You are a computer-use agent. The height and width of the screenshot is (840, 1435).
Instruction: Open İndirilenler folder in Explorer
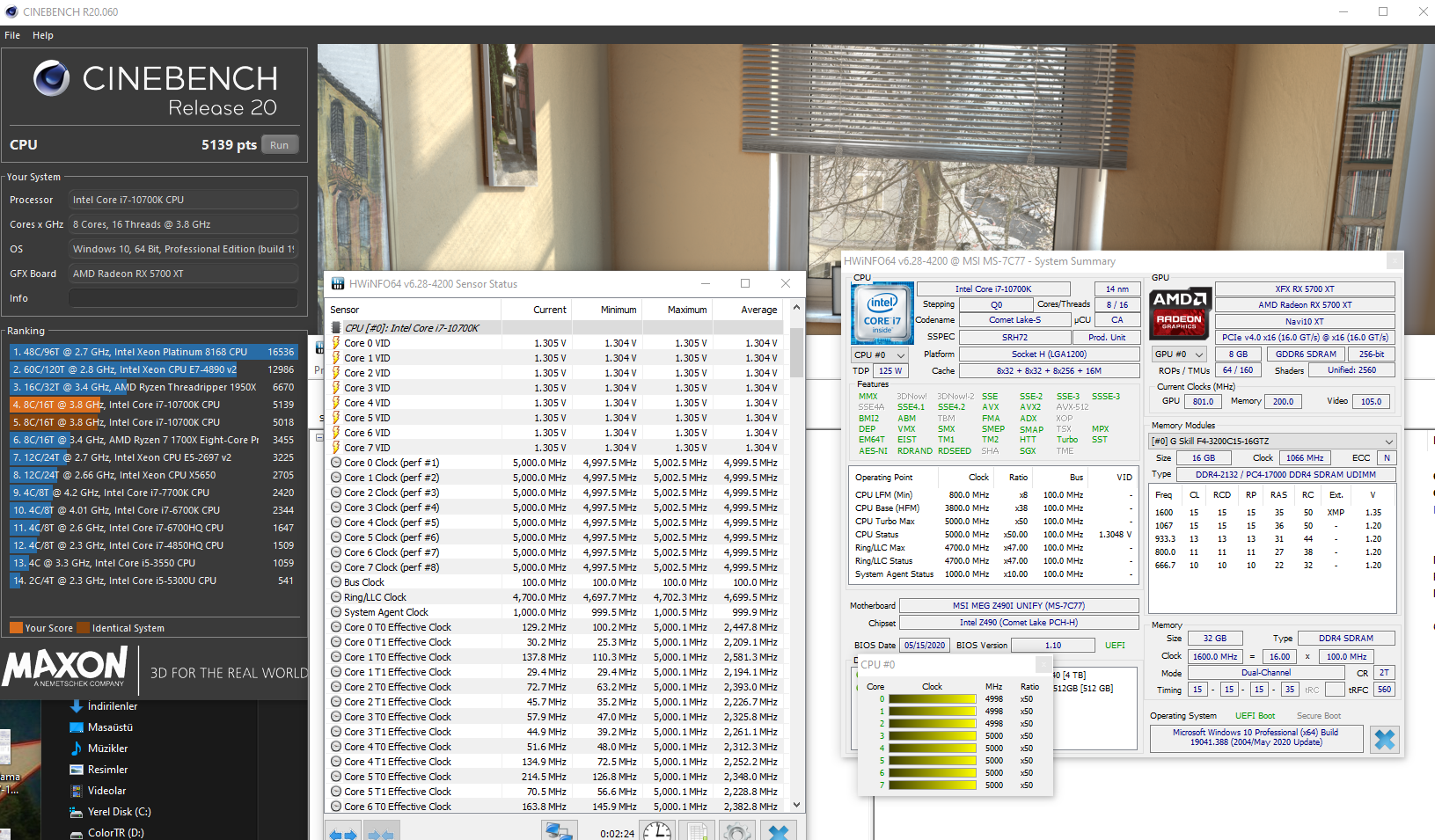(104, 706)
